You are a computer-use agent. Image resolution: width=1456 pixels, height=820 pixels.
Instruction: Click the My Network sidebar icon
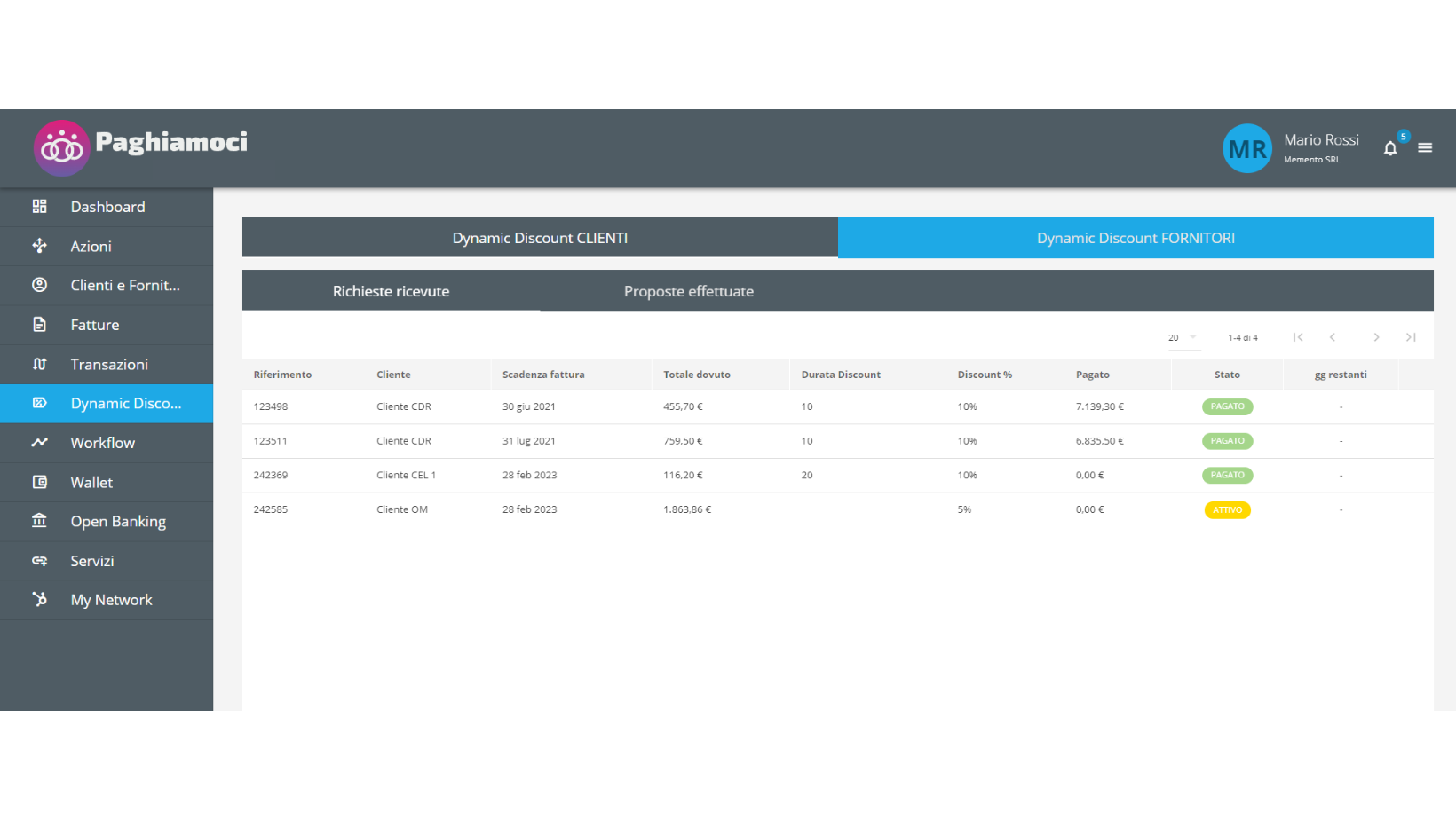click(39, 600)
